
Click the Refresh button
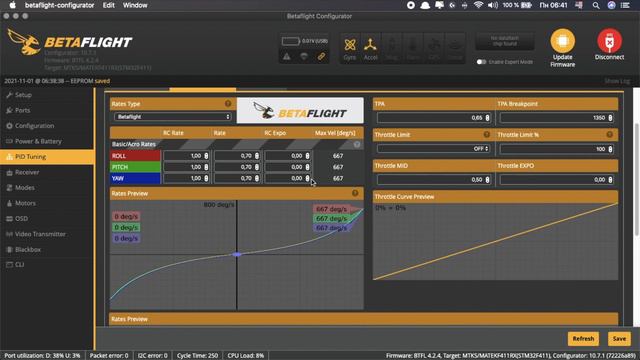click(583, 339)
